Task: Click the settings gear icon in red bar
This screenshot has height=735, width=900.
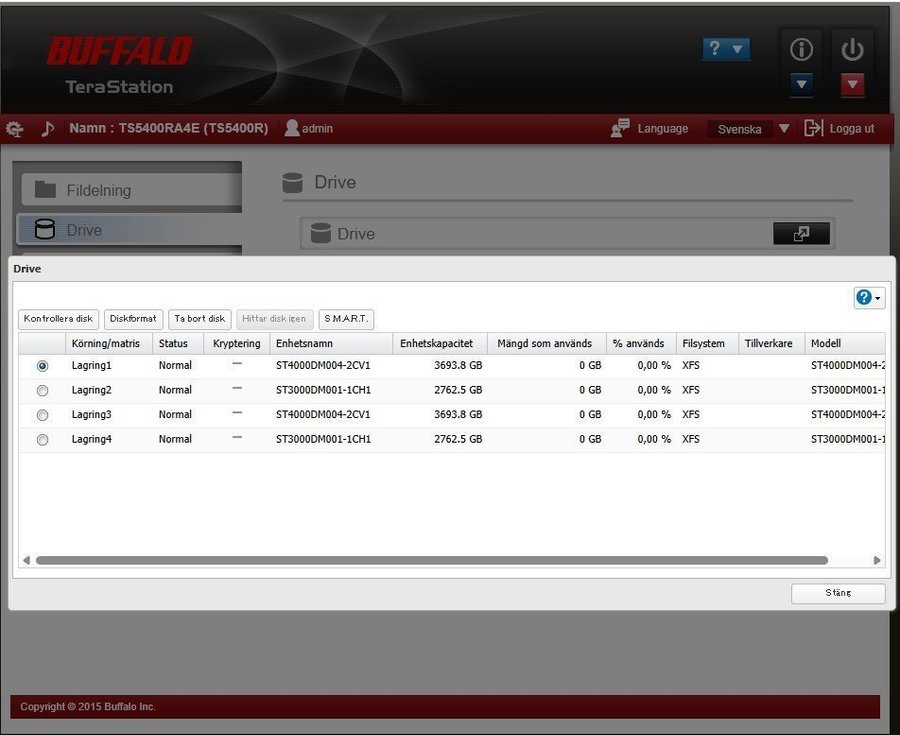Action: click(15, 129)
